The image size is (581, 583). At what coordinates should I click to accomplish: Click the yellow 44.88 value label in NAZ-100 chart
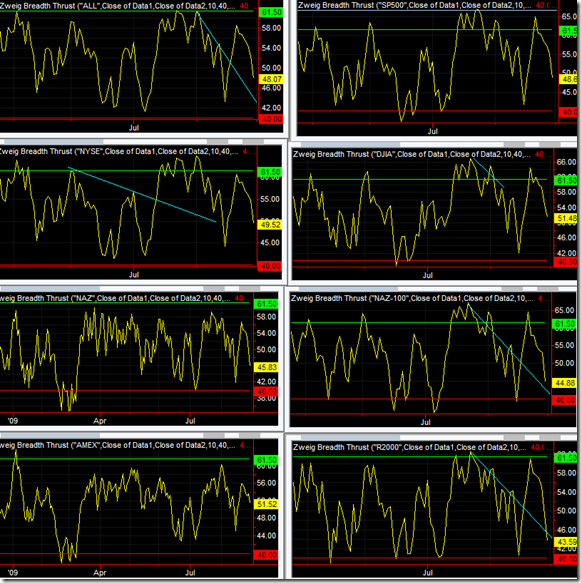click(x=565, y=383)
